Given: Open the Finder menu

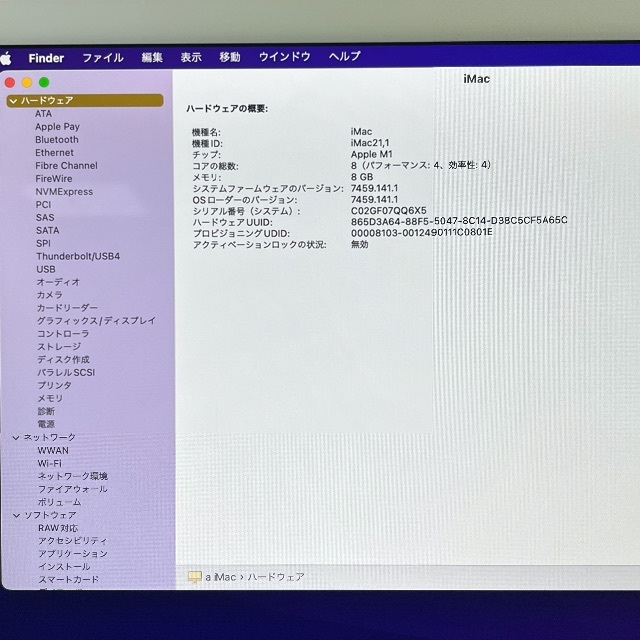Looking at the screenshot, I should [x=46, y=58].
